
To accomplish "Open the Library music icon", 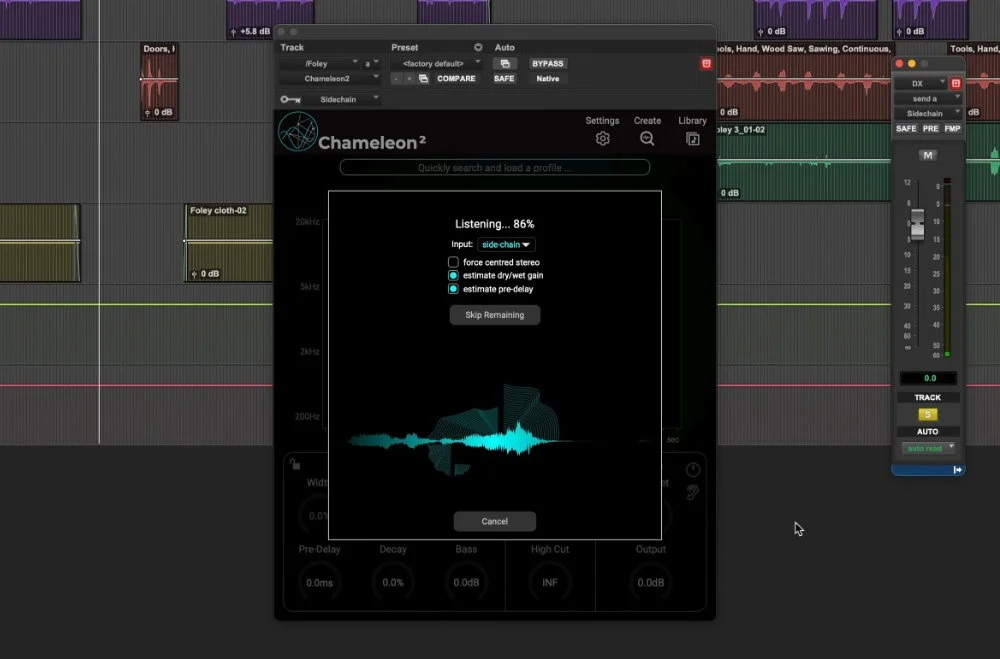I will pos(693,138).
